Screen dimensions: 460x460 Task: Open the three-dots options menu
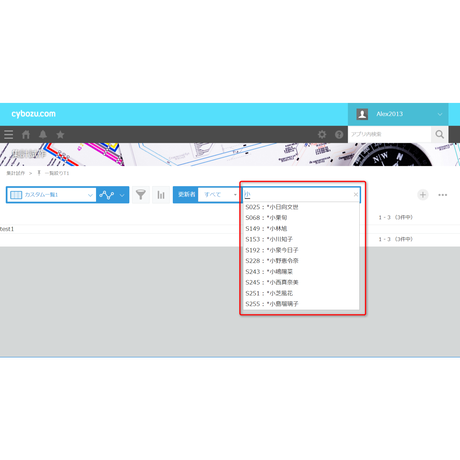[x=443, y=195]
